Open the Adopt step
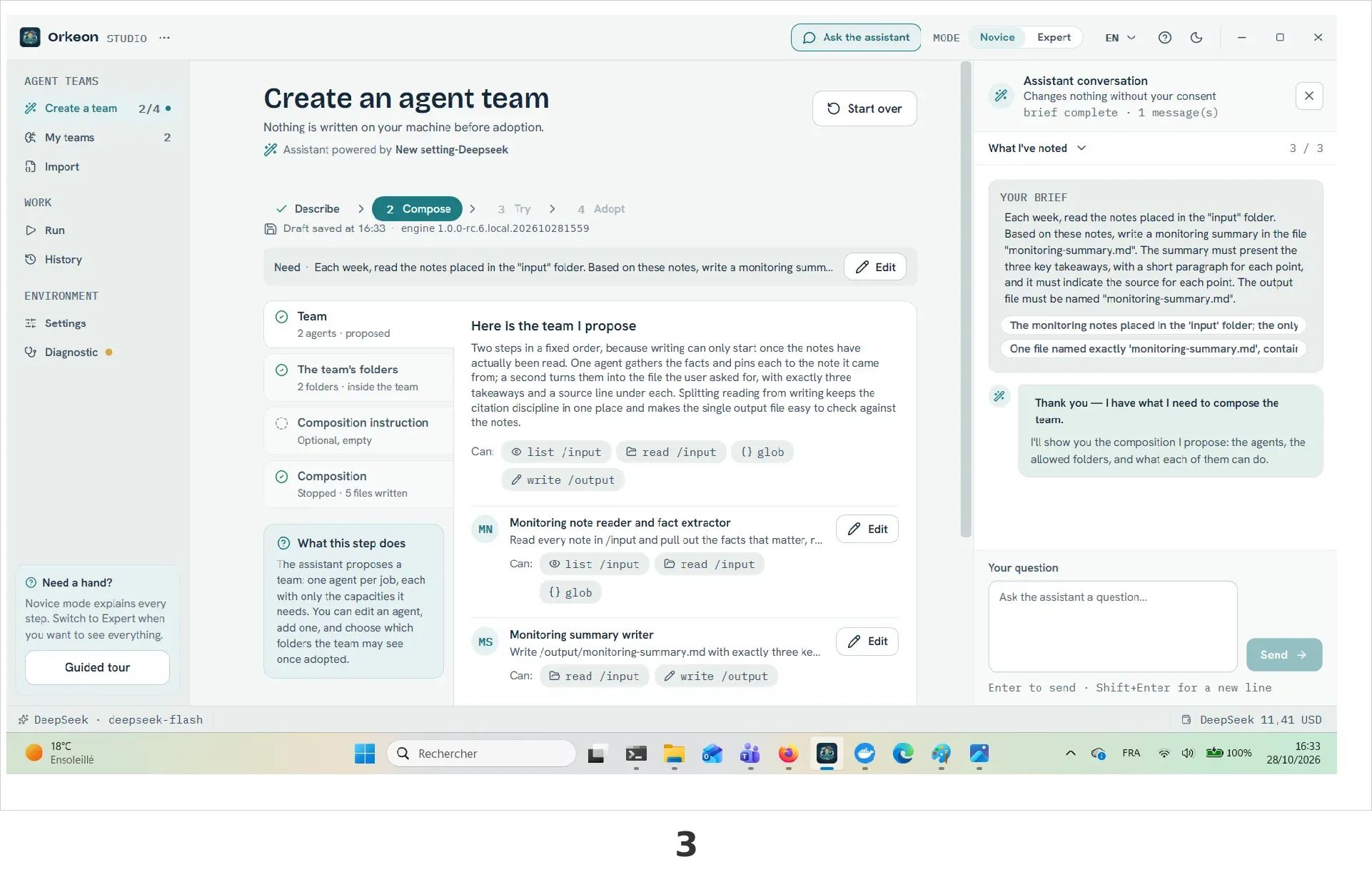 point(601,208)
